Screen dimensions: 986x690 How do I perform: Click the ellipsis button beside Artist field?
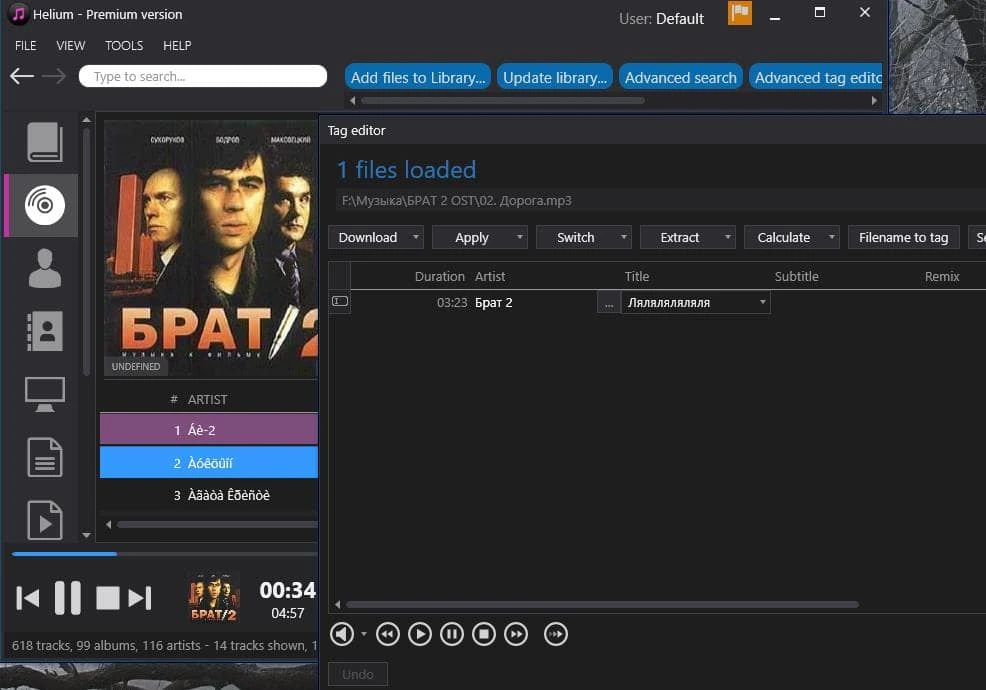tap(608, 303)
